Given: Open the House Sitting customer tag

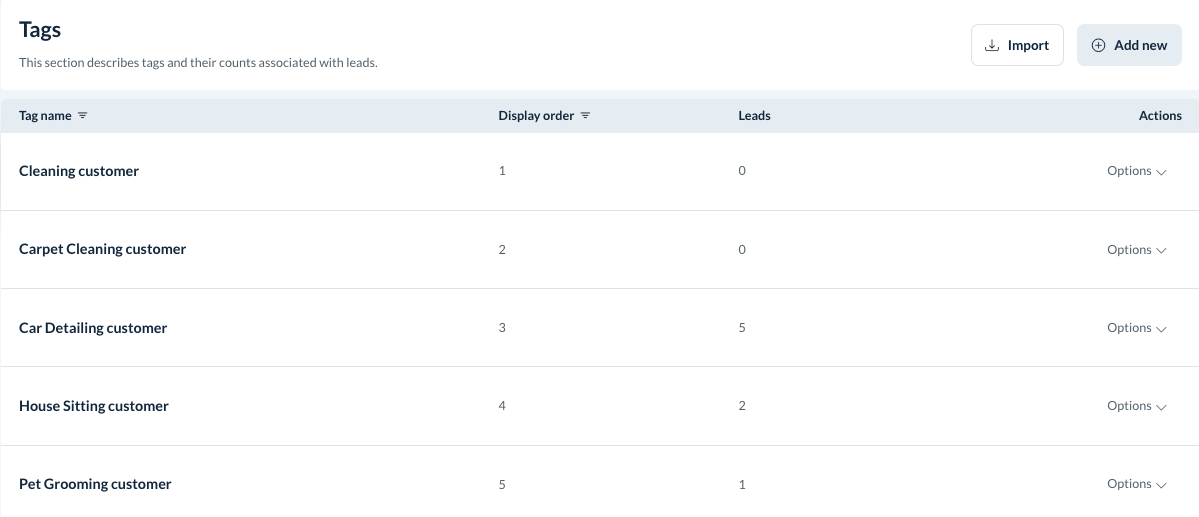Looking at the screenshot, I should (94, 406).
